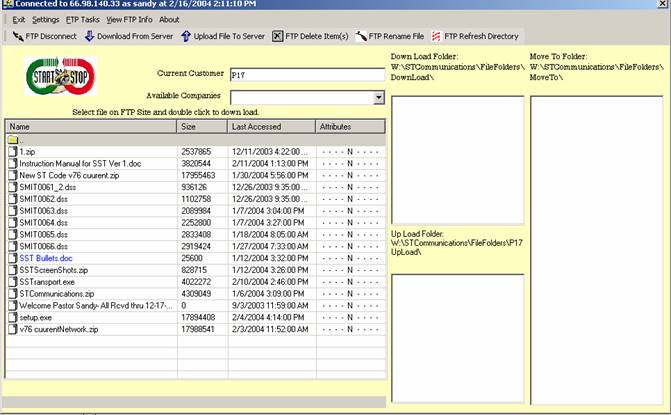Click the parent directory folder icon
Screen dimensions: 671x415
13,140
